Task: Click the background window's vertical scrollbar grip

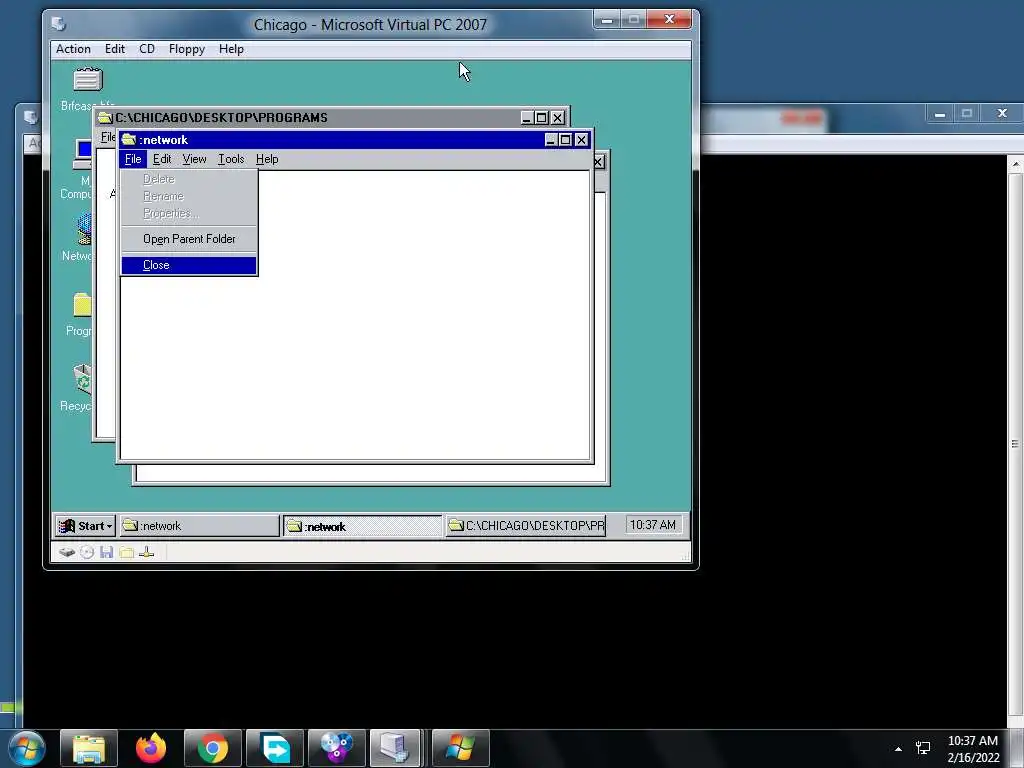Action: (x=1016, y=444)
